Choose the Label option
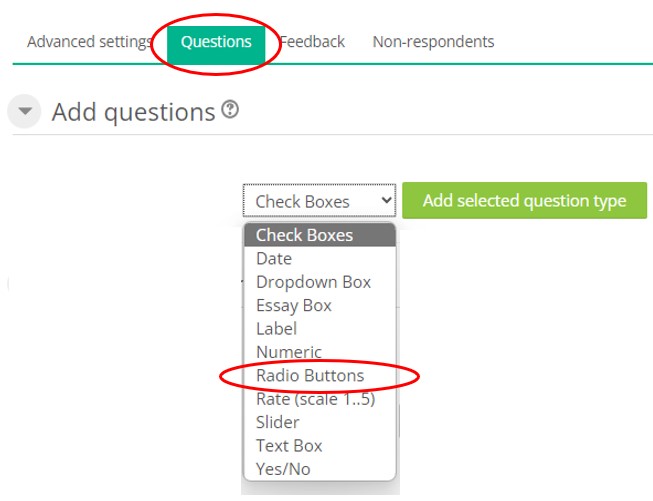 point(276,328)
